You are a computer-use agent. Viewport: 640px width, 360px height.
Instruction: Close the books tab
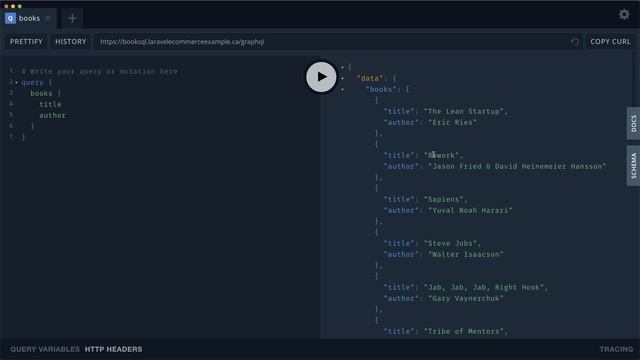(x=48, y=18)
